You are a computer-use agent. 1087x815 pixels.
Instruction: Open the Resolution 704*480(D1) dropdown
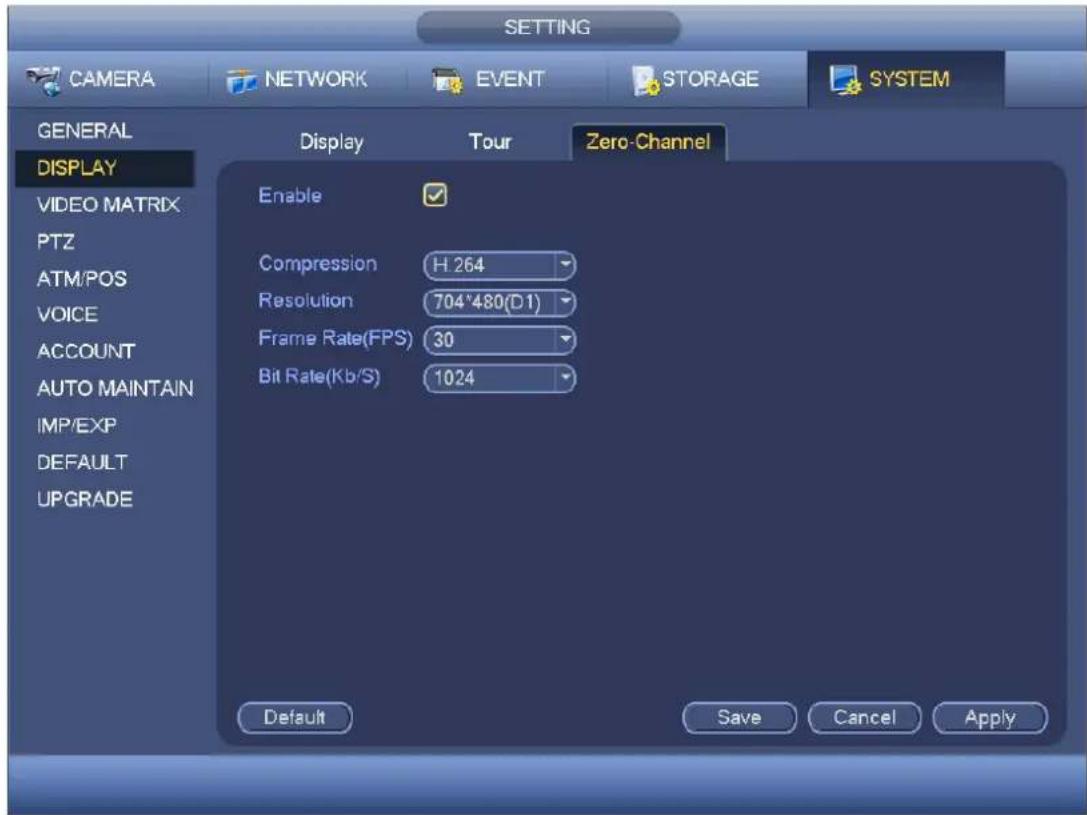tap(499, 302)
